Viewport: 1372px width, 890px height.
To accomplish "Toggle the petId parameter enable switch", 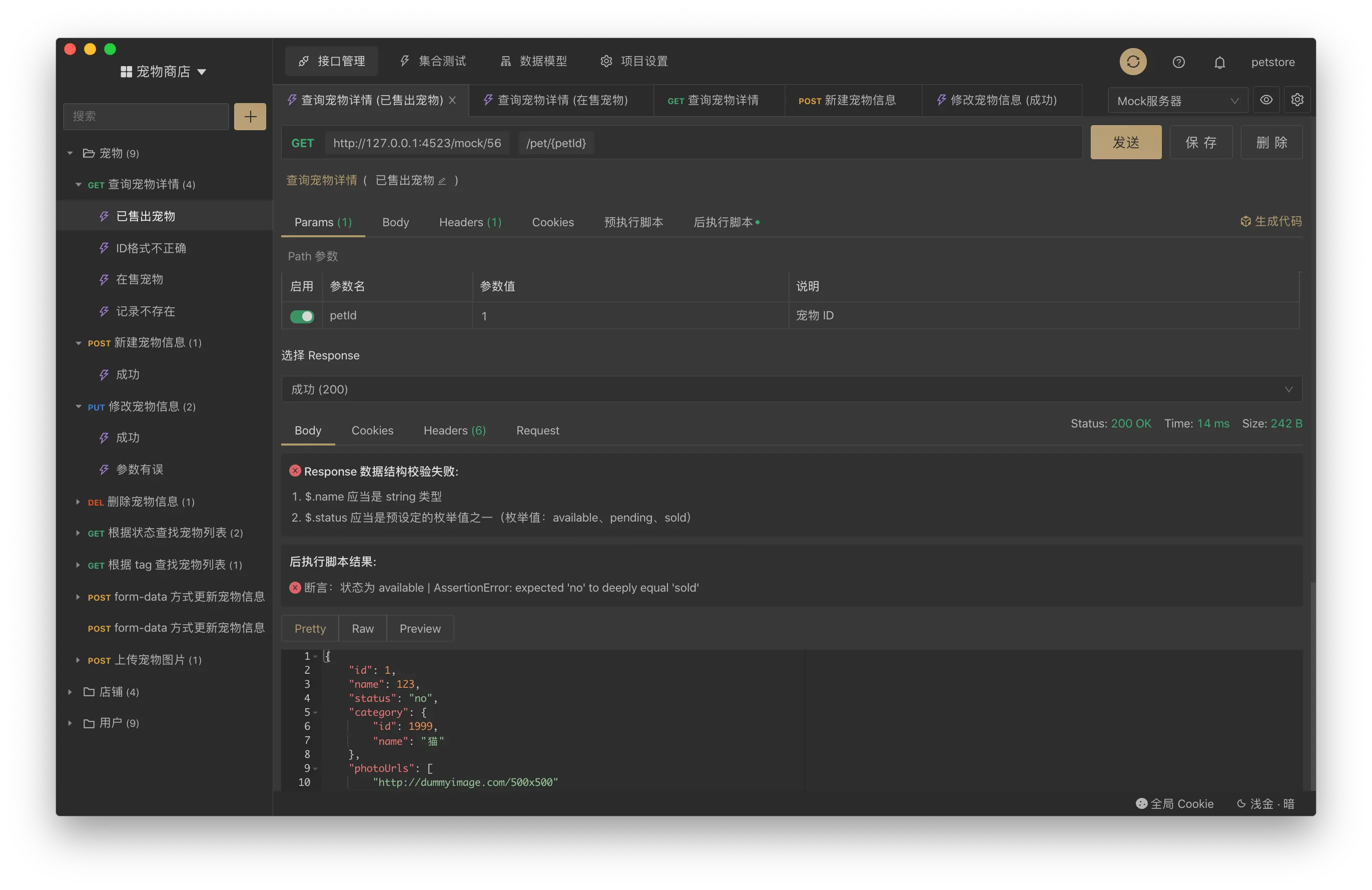I will [x=302, y=316].
